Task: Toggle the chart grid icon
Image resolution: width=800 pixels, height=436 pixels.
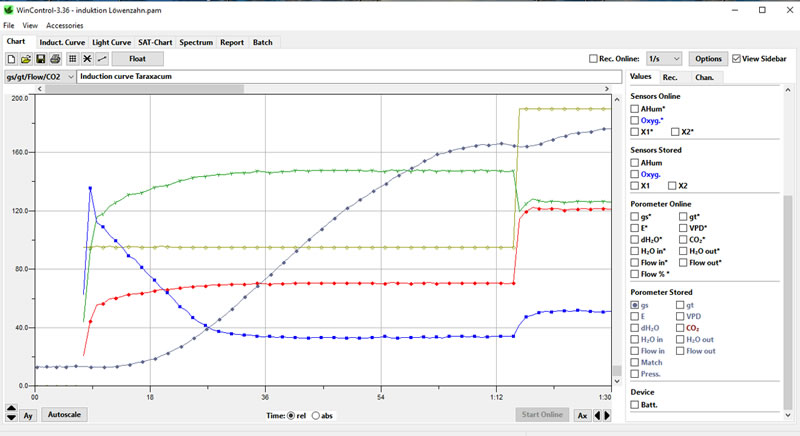Action: [73, 59]
